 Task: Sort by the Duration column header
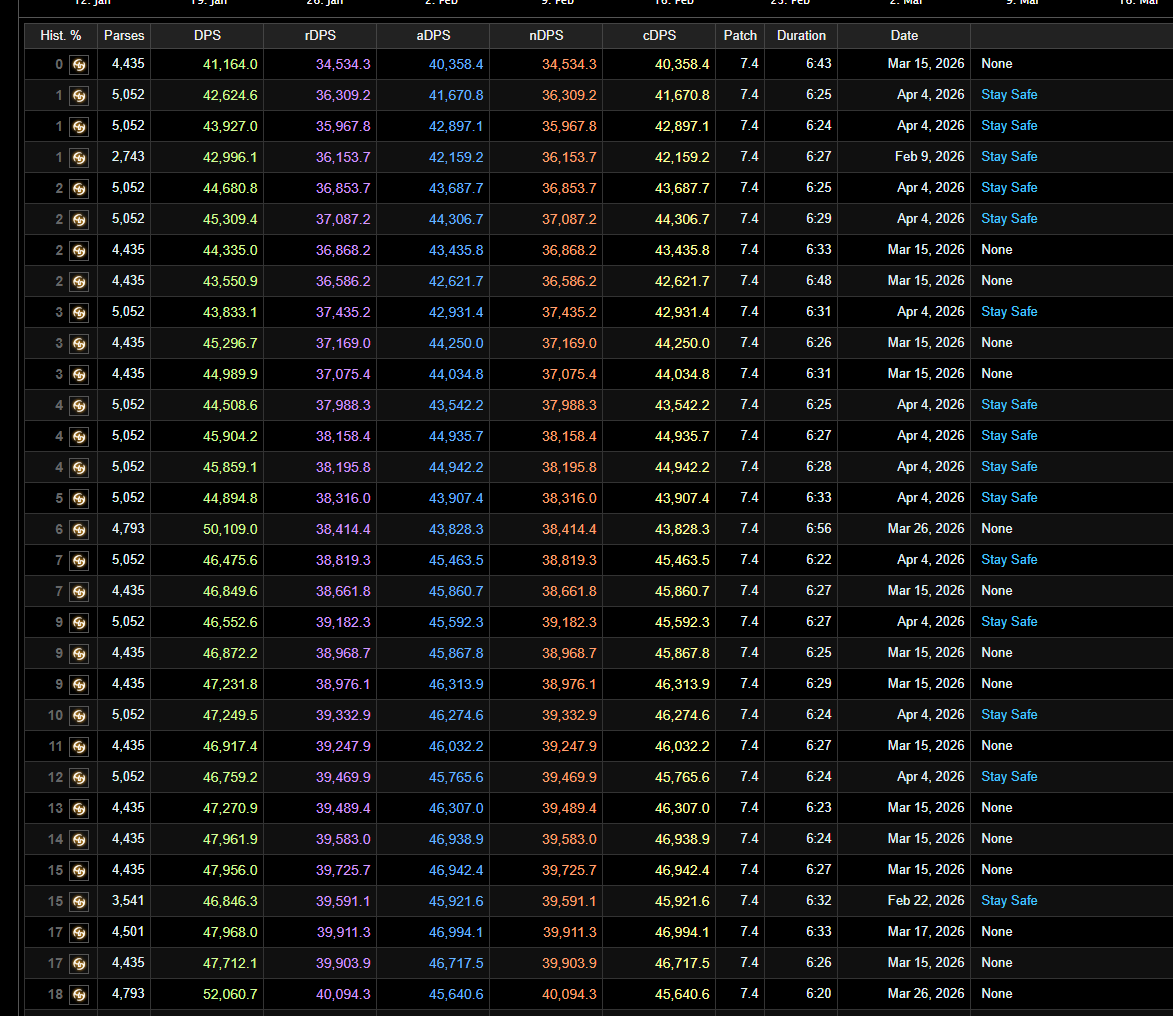coord(801,36)
